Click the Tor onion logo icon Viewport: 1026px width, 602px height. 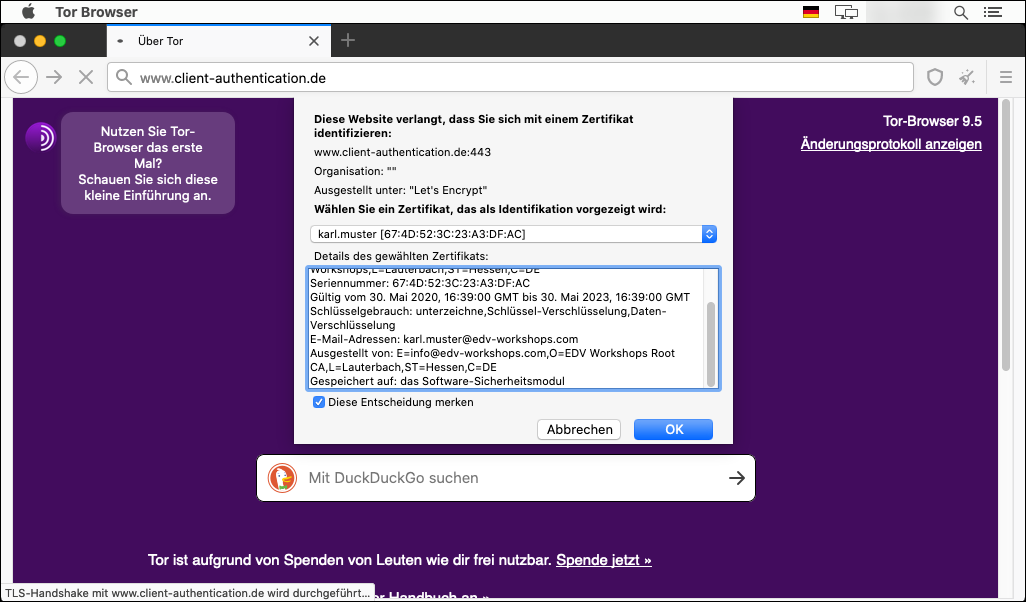(x=41, y=137)
